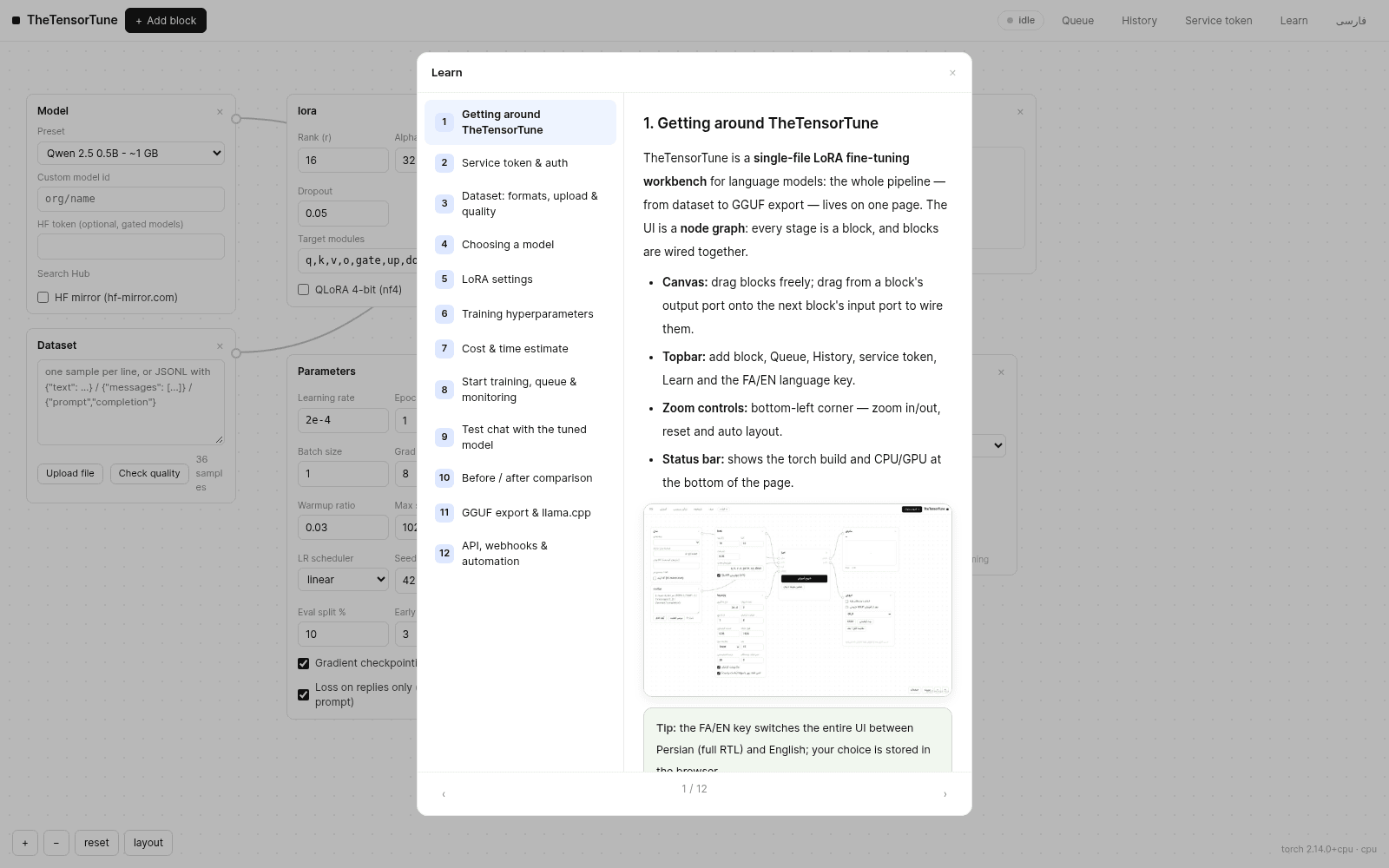This screenshot has width=1389, height=868.
Task: Open Service token in the topbar
Action: (x=1219, y=21)
